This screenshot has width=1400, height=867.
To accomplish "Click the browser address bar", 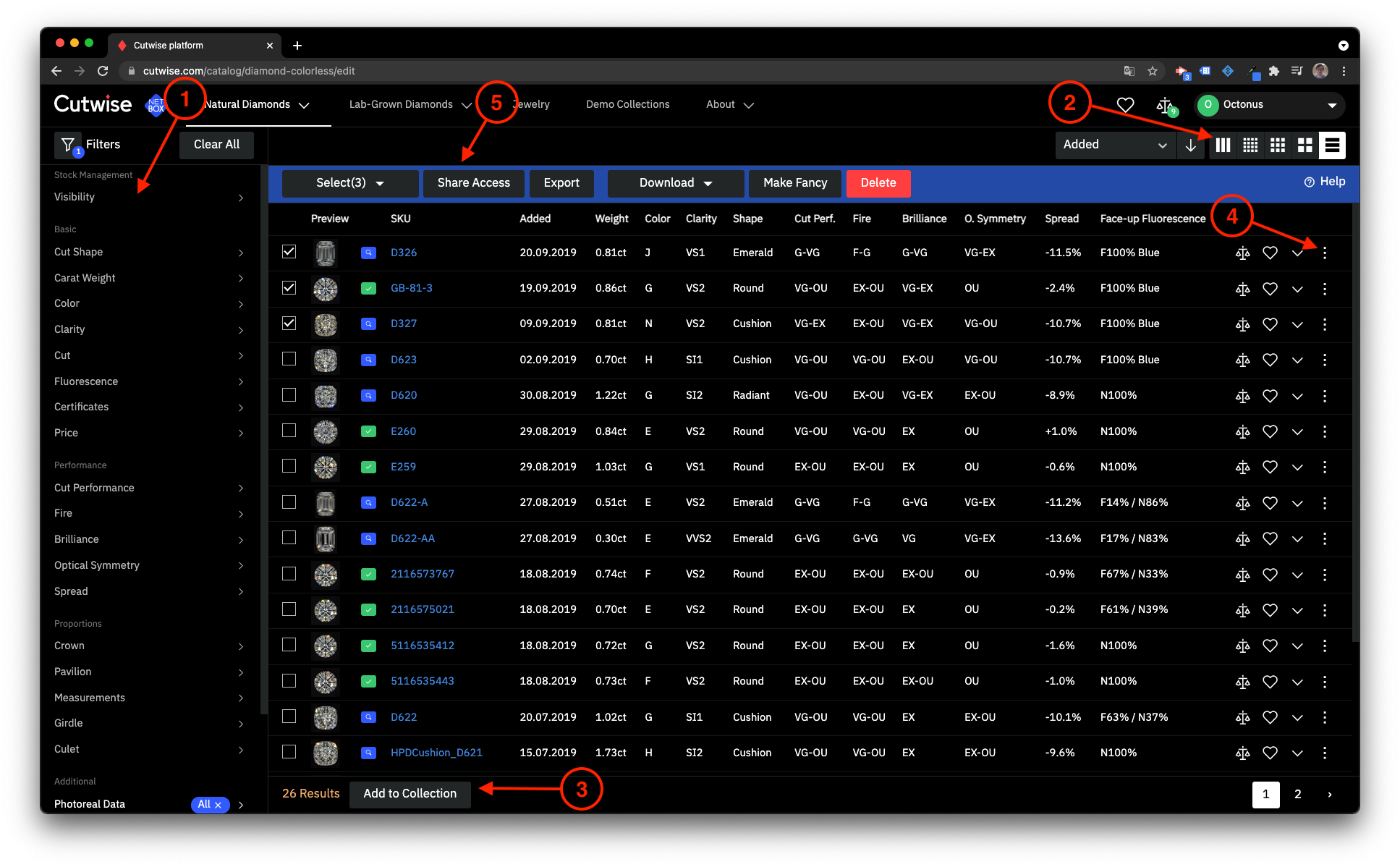I will pos(622,71).
